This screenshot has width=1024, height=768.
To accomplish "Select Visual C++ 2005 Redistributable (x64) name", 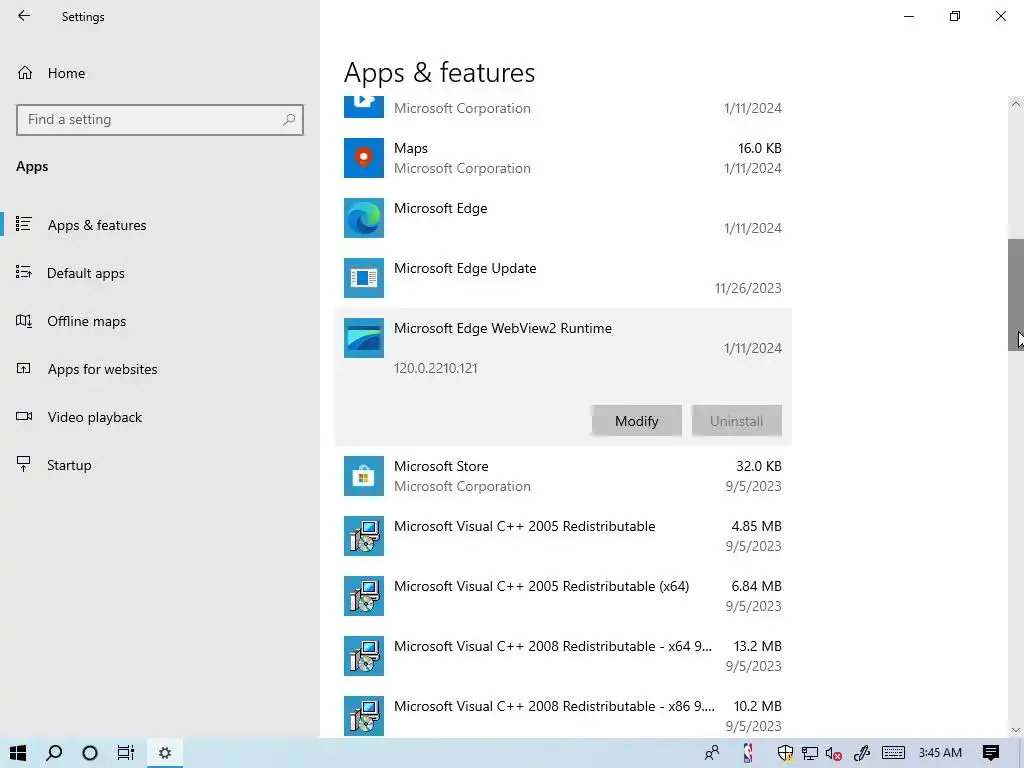I will click(541, 586).
